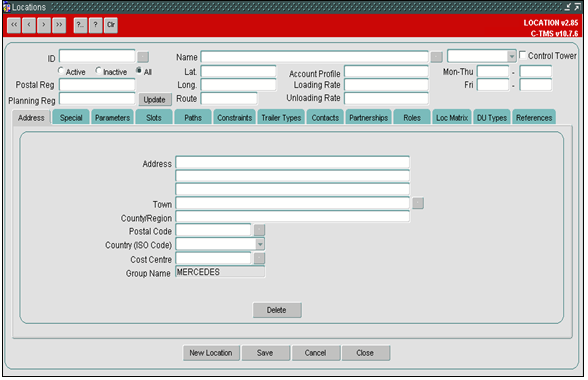The width and height of the screenshot is (588, 380).
Task: Enable the Control Tower checkbox
Action: click(x=522, y=55)
